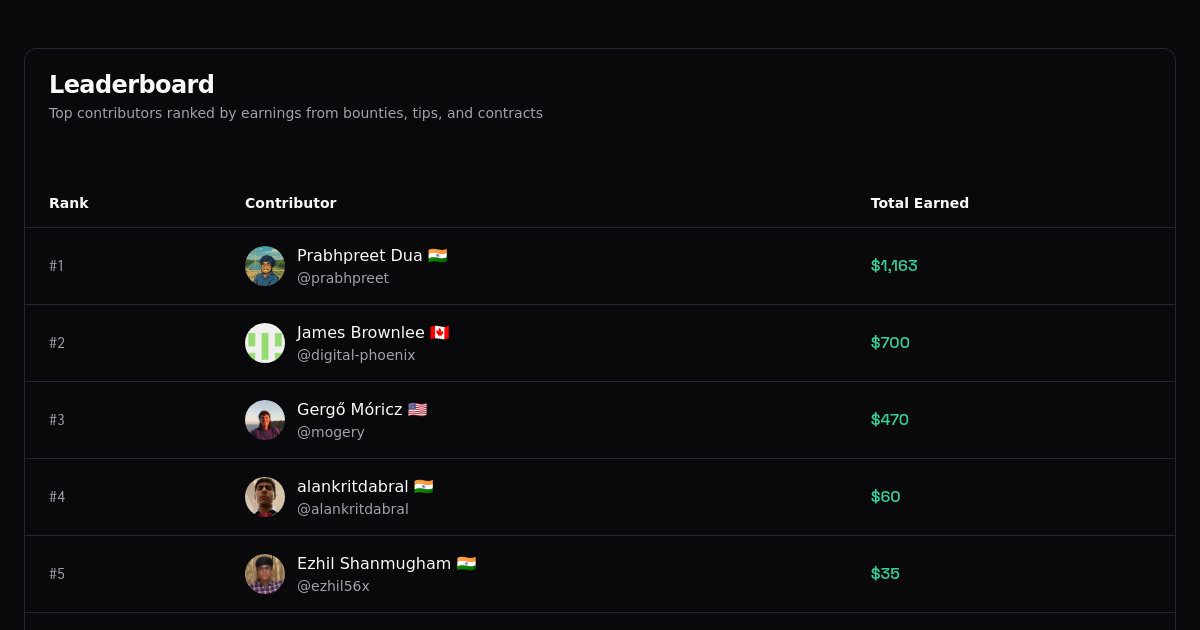Open the @digital-phoenix username link
Viewport: 1200px width, 630px height.
[x=356, y=355]
